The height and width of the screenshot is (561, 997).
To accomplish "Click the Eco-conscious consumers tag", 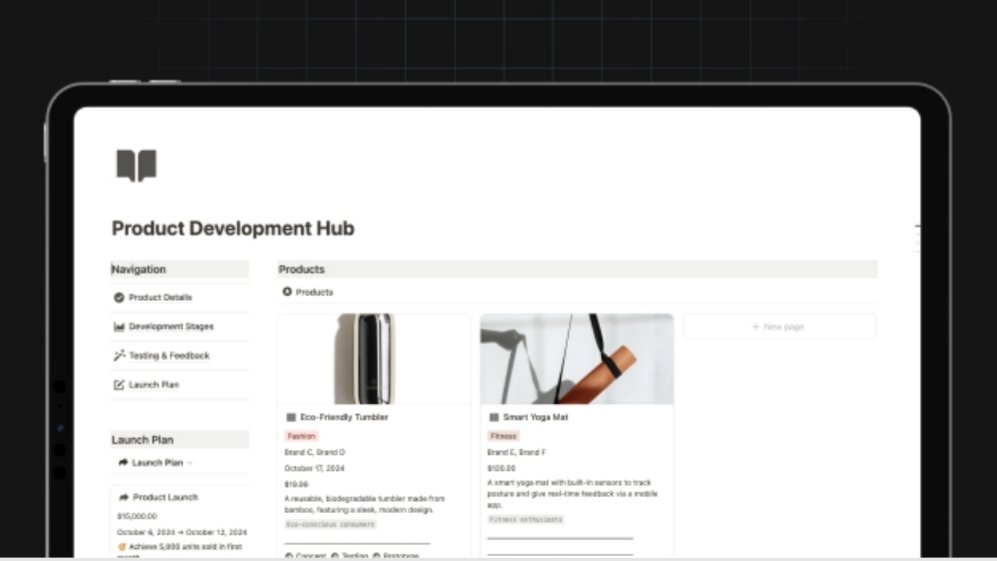I will [x=331, y=525].
